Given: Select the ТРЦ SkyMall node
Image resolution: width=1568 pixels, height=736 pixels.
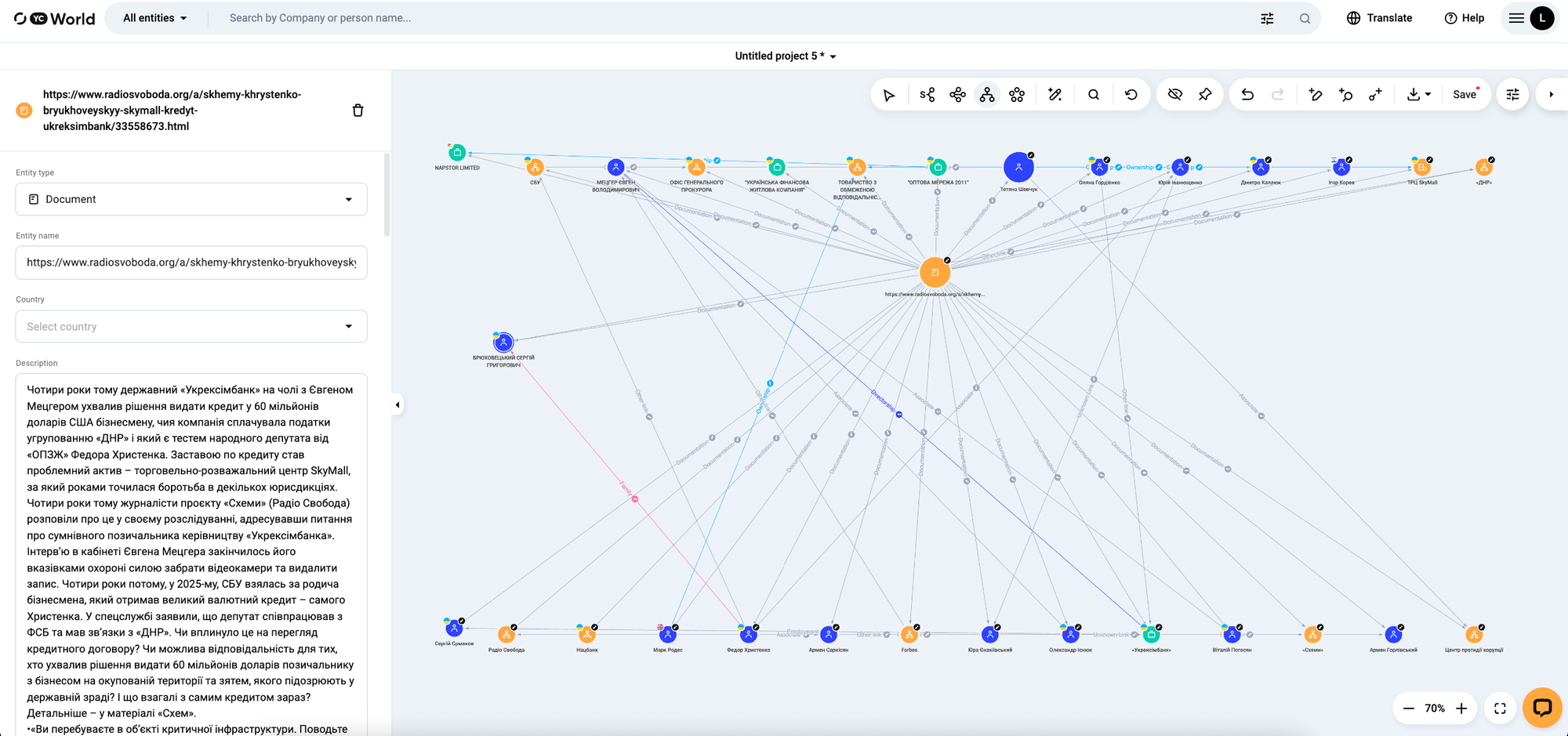Looking at the screenshot, I should click(x=1422, y=167).
